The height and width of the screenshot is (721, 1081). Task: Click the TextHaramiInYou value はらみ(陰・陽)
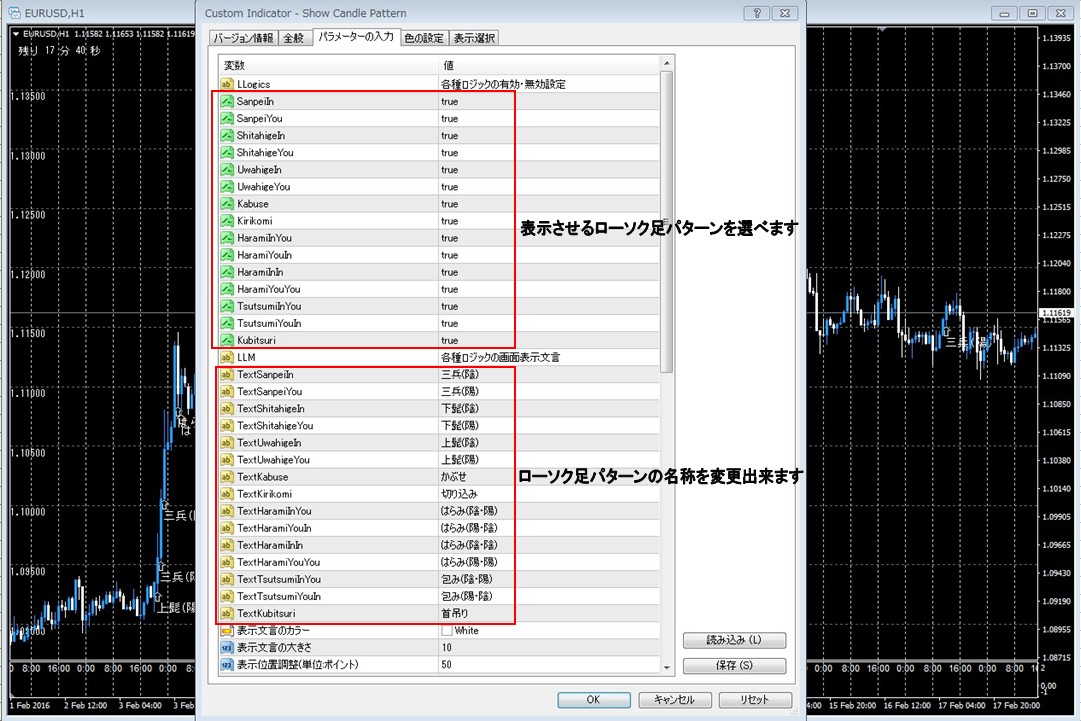tap(469, 511)
